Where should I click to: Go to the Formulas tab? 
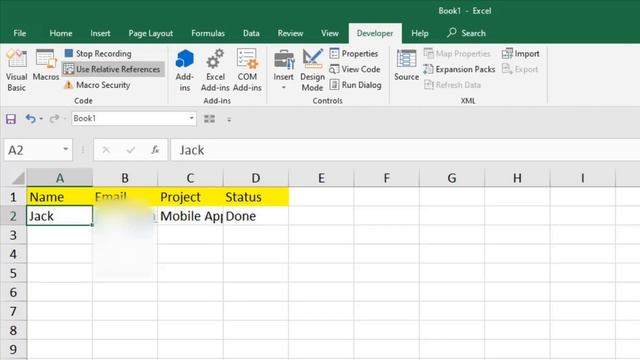208,33
